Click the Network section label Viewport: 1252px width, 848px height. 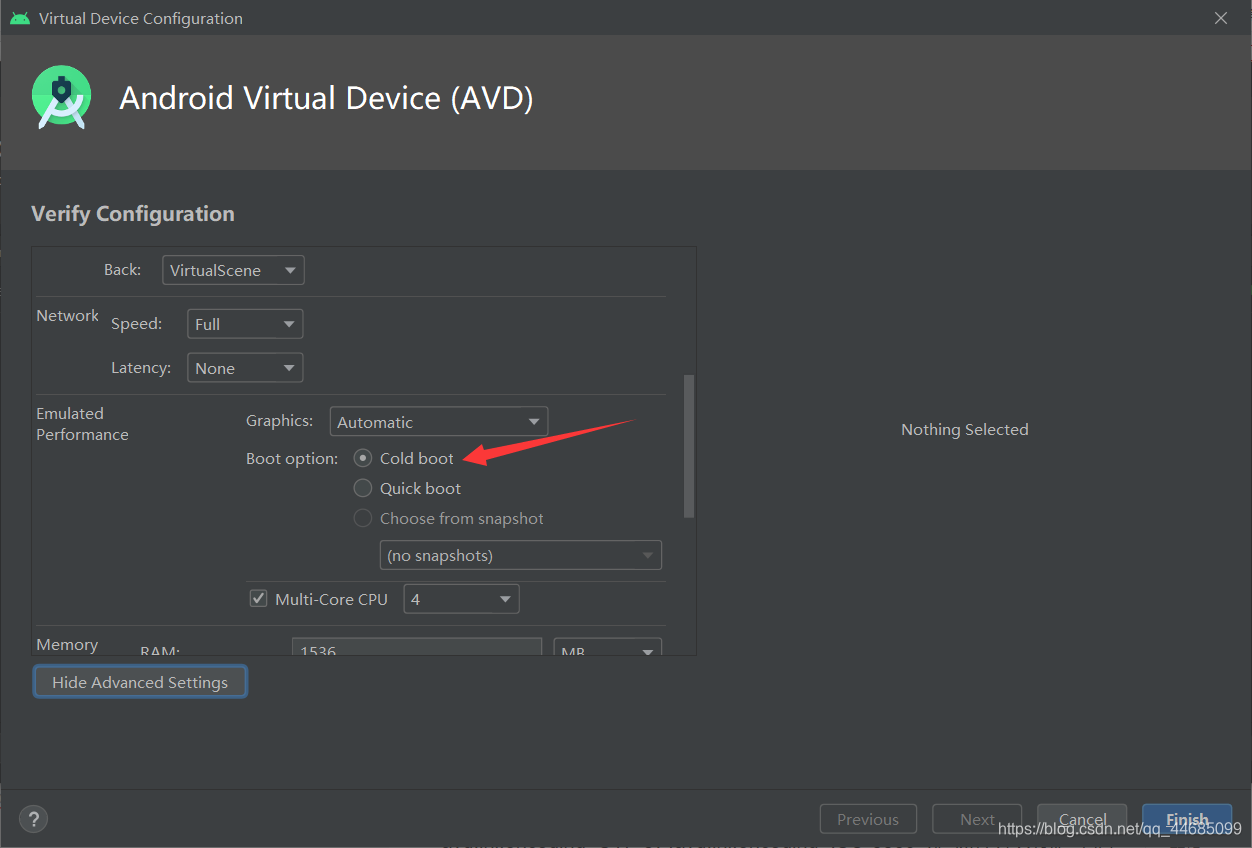(68, 315)
